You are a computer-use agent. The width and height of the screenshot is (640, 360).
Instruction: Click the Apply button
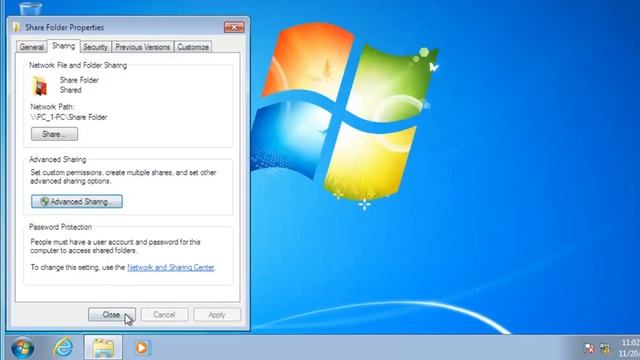(x=217, y=315)
